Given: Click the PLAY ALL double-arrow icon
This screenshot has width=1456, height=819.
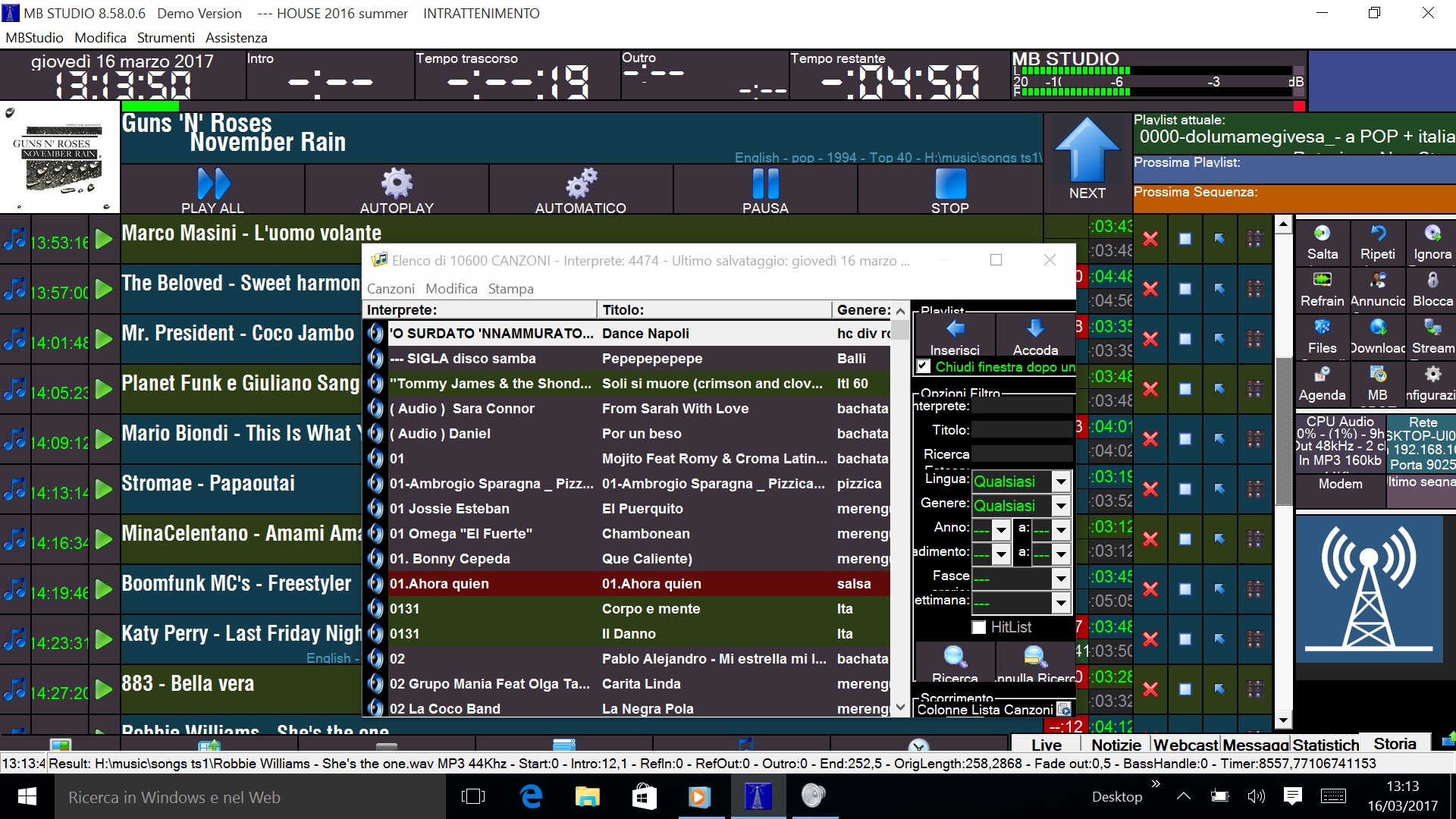Looking at the screenshot, I should tap(213, 184).
